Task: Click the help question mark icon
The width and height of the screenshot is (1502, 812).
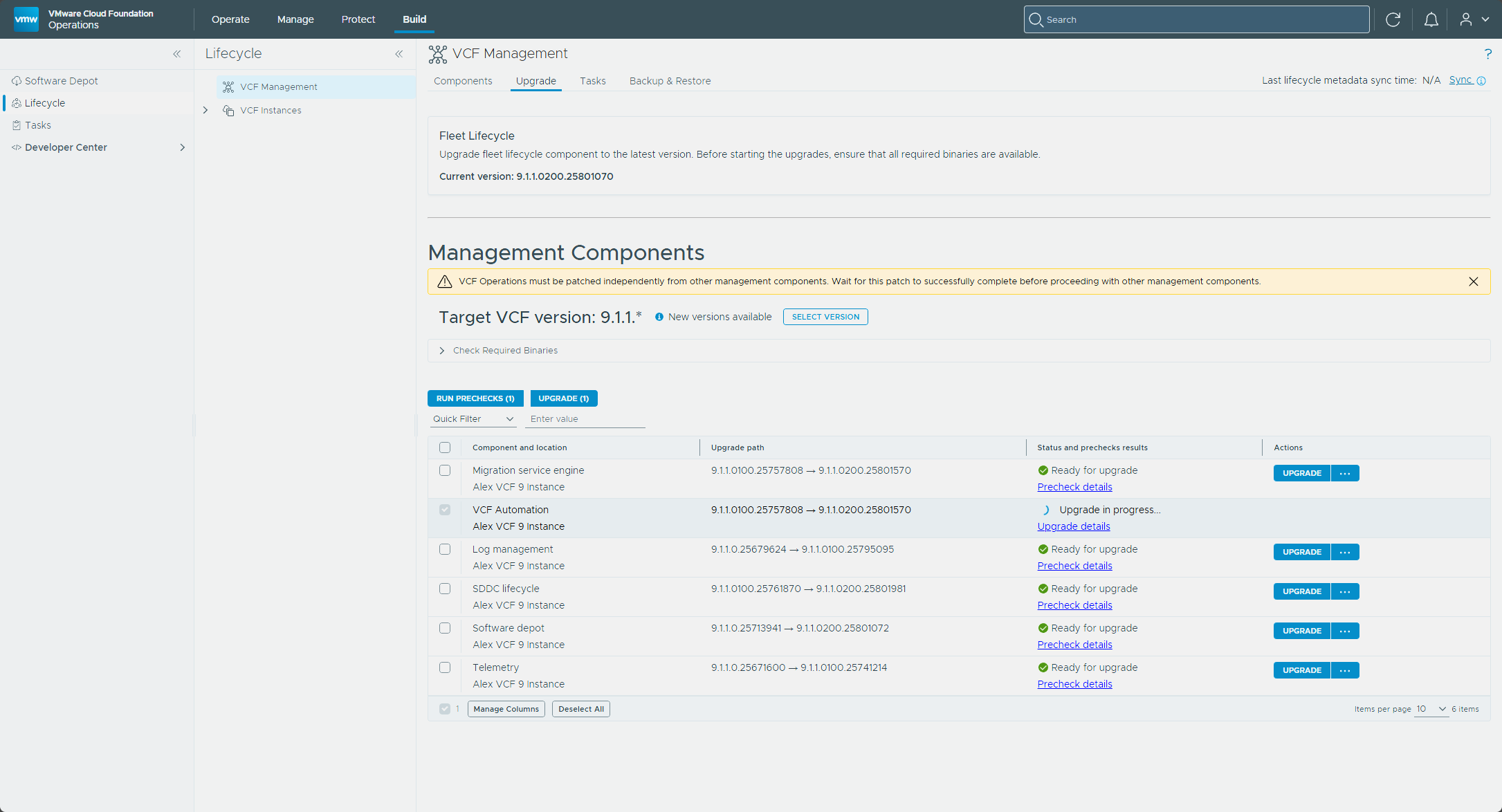Action: pyautogui.click(x=1487, y=54)
